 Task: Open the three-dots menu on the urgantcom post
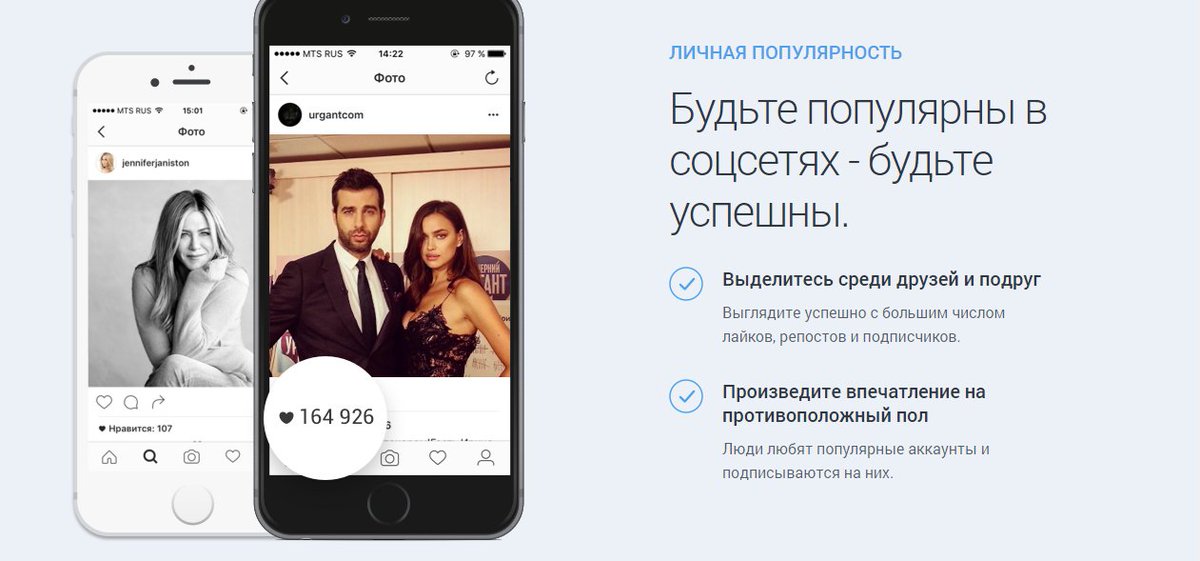pos(492,115)
